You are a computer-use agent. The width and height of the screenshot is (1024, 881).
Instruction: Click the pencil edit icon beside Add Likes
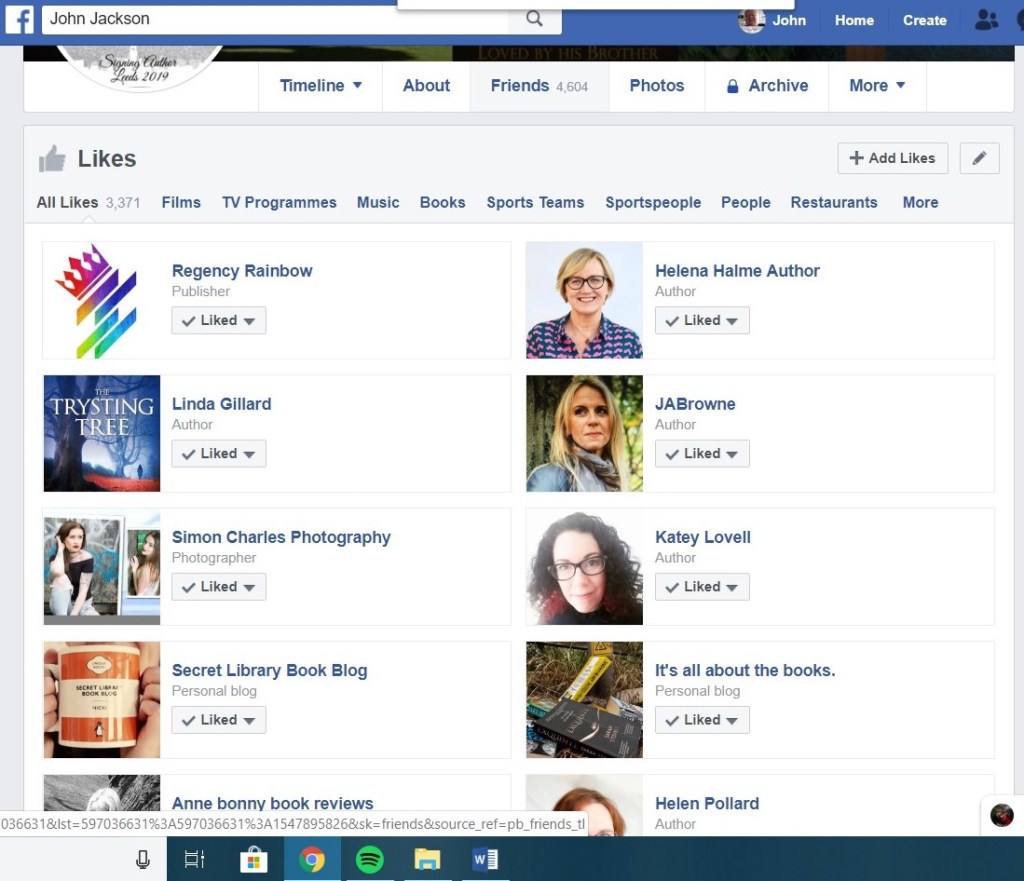(x=979, y=158)
